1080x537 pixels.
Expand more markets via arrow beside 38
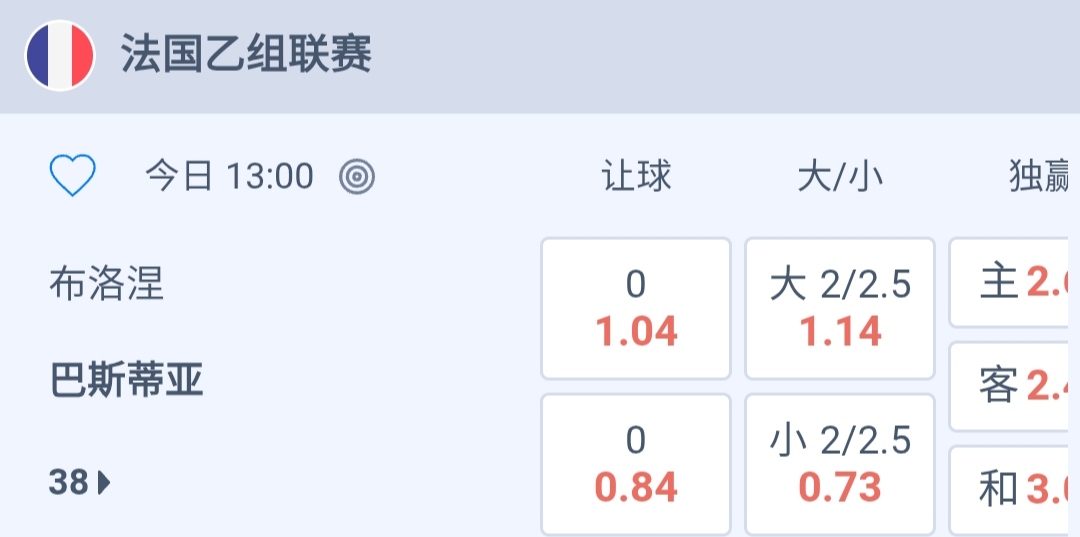click(x=104, y=484)
